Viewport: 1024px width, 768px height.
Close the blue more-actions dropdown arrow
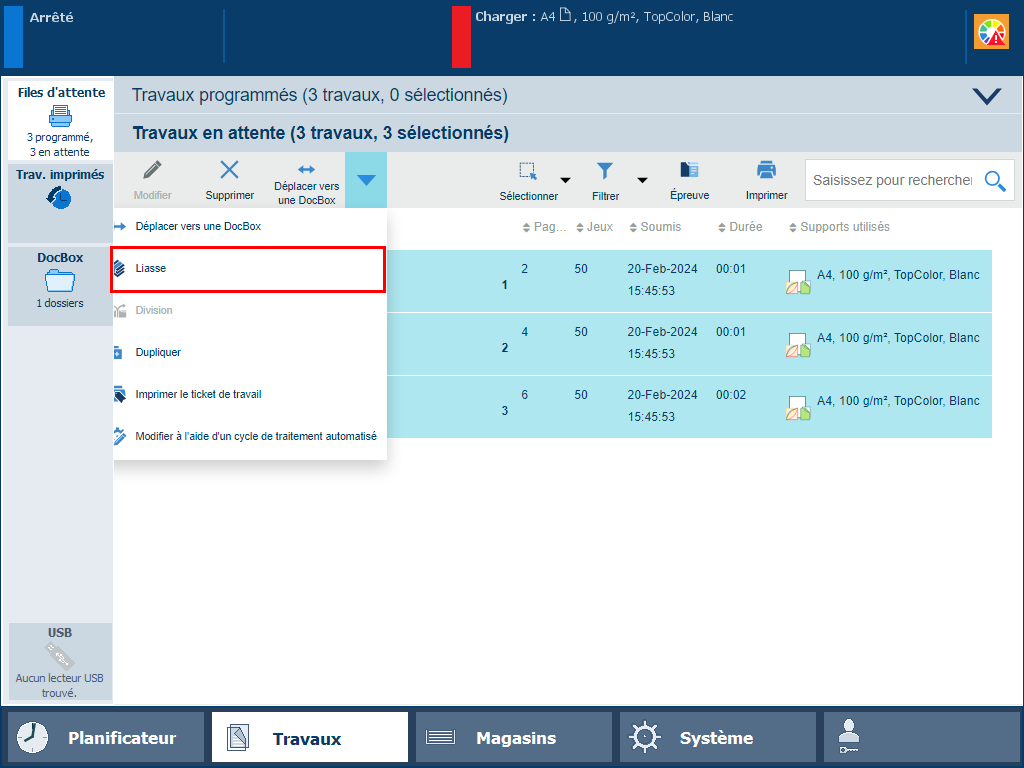[366, 180]
